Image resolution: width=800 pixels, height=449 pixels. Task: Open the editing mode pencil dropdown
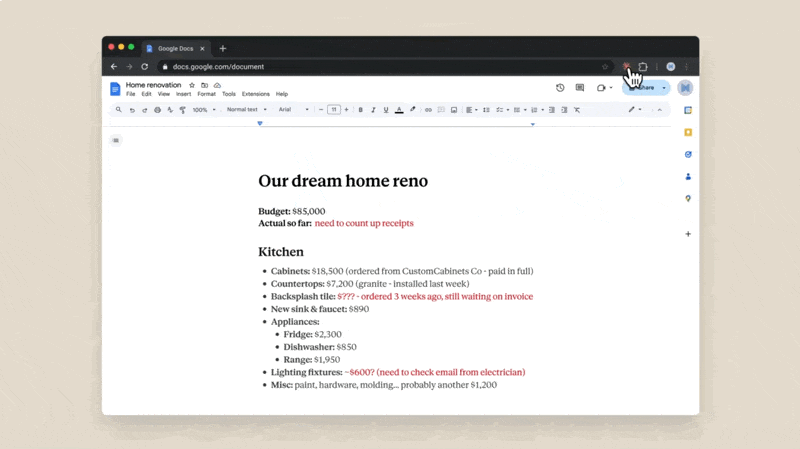pos(635,110)
